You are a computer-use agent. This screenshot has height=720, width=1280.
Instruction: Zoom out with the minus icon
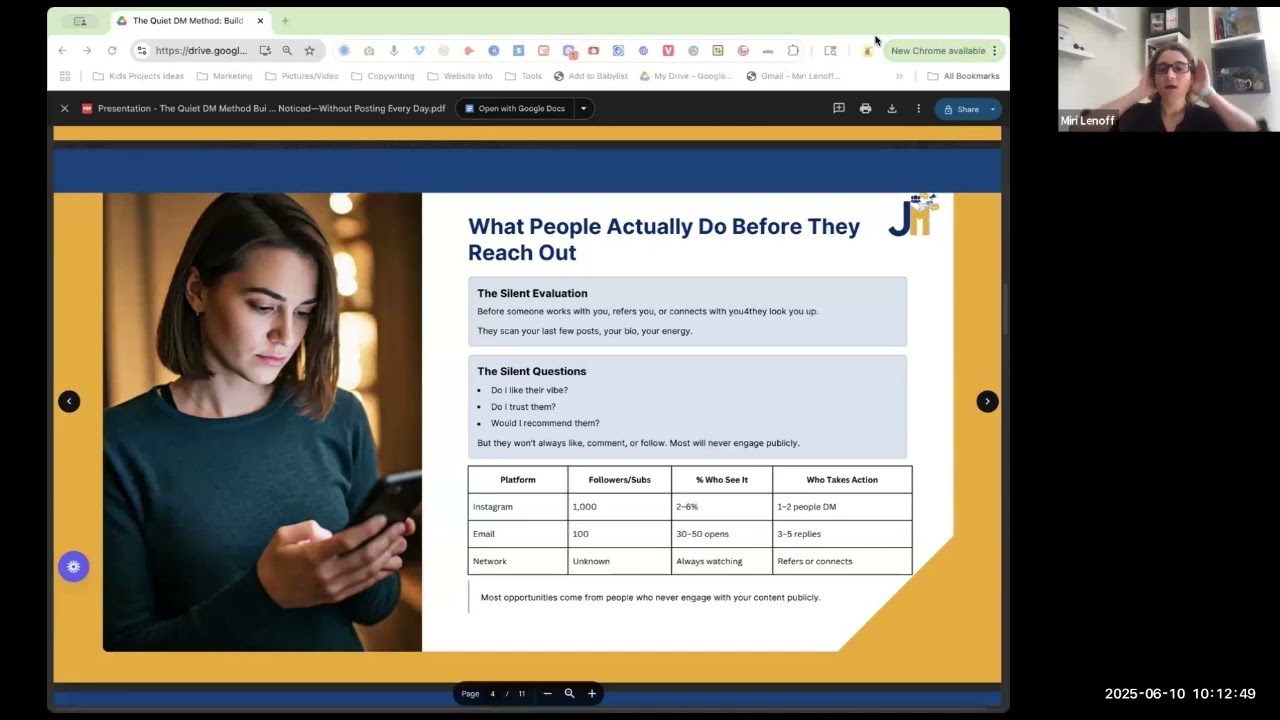547,693
